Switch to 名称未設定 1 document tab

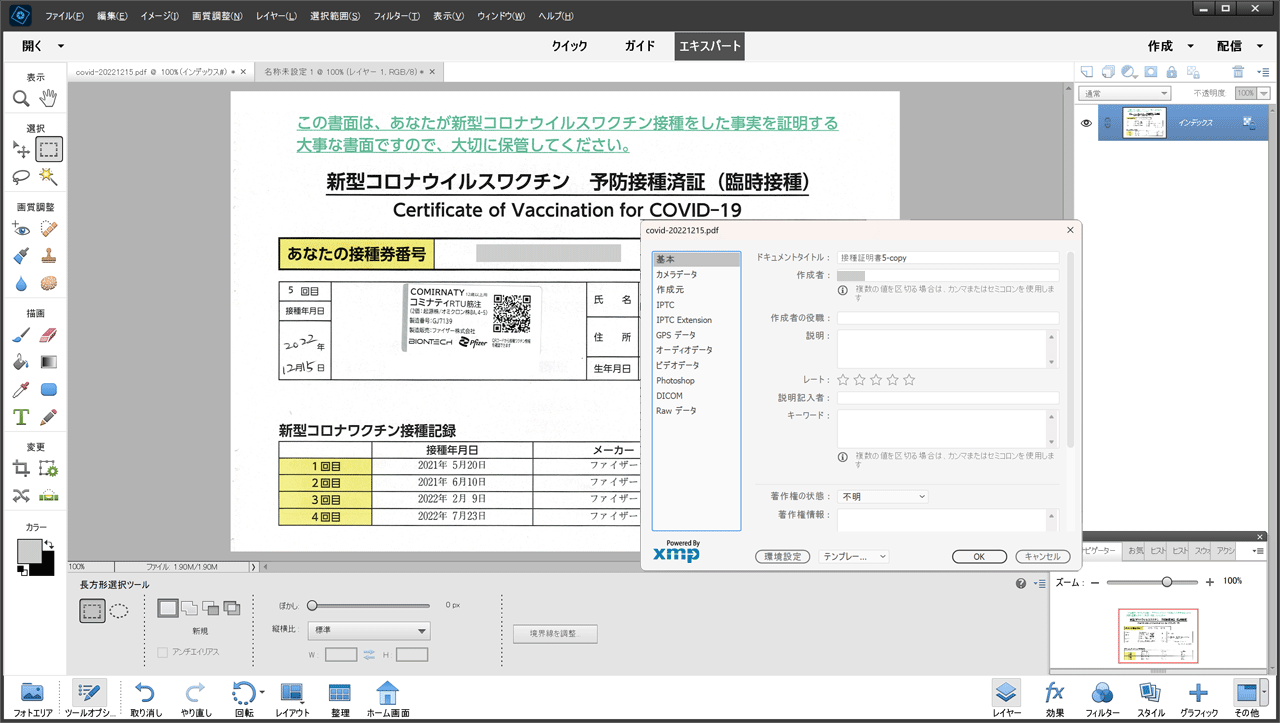click(346, 73)
